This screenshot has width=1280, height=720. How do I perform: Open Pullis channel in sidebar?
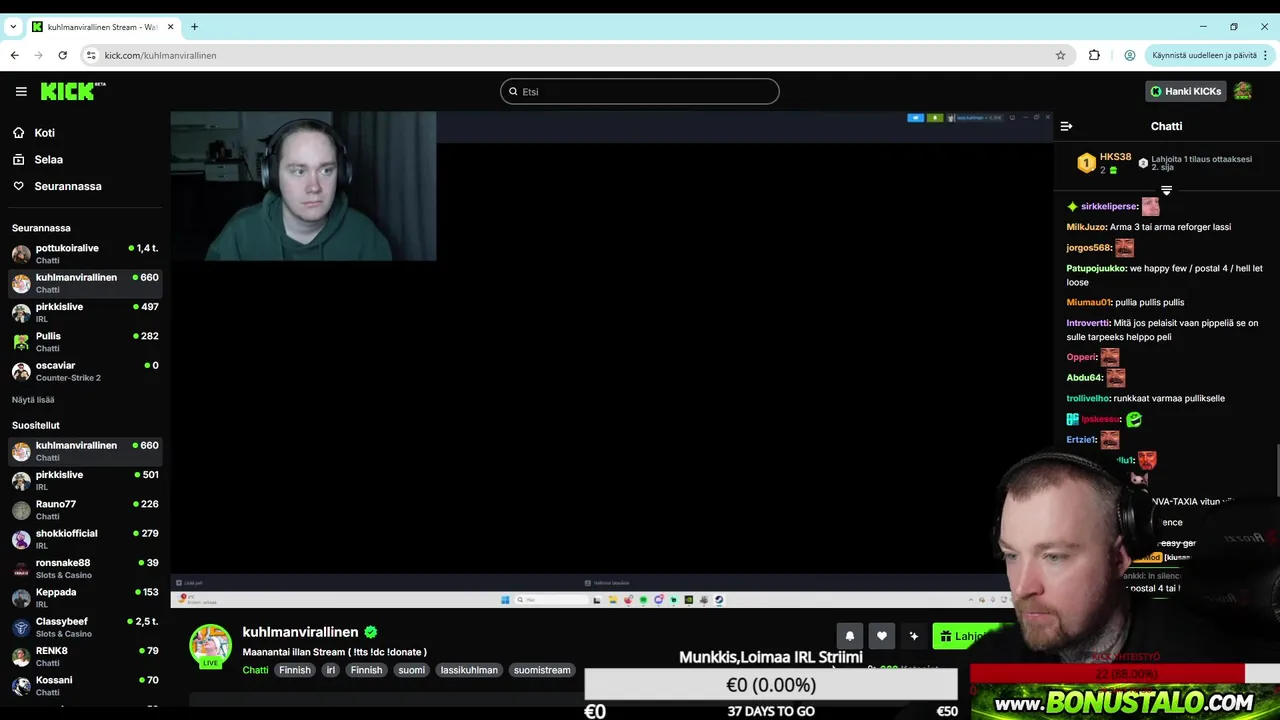[85, 342]
